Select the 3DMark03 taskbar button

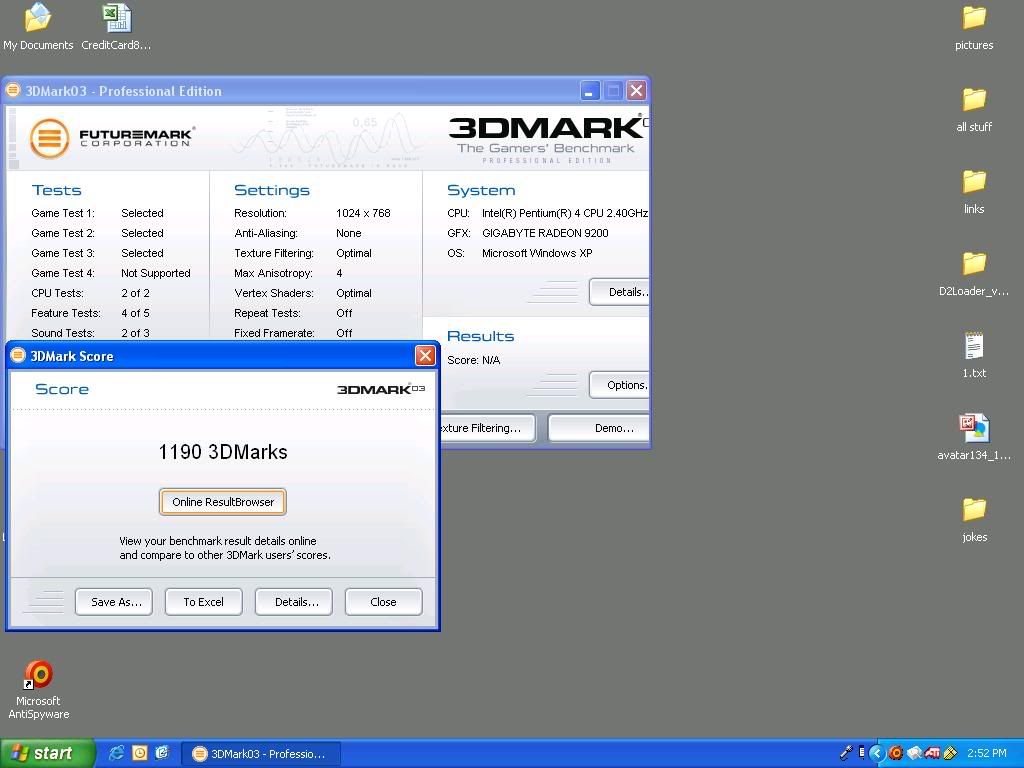pos(261,754)
